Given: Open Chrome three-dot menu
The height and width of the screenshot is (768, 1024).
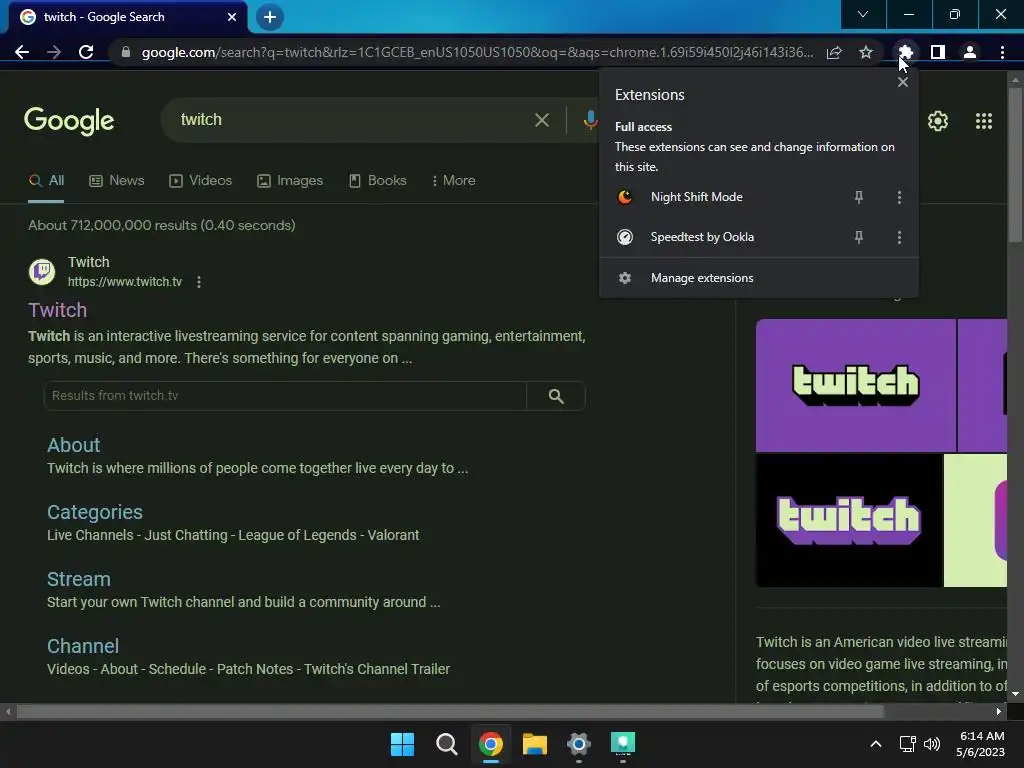Looking at the screenshot, I should click(x=1002, y=52).
